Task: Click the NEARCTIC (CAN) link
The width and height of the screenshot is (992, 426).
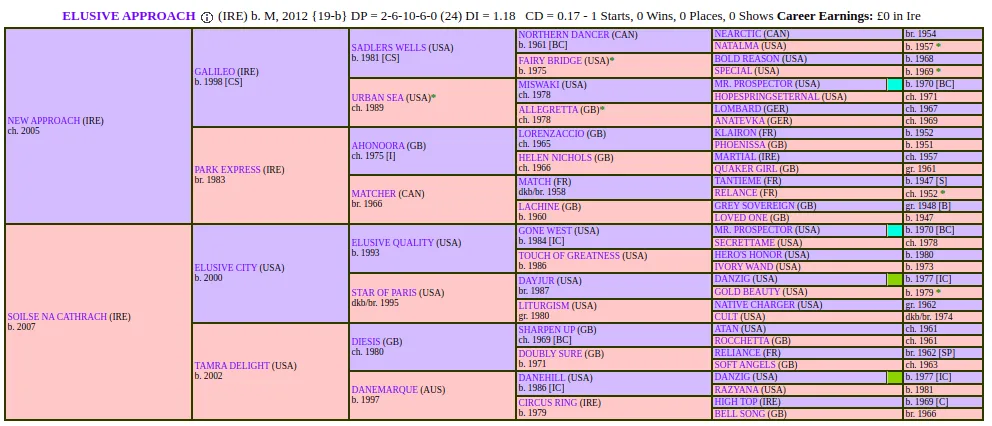Action: point(738,34)
